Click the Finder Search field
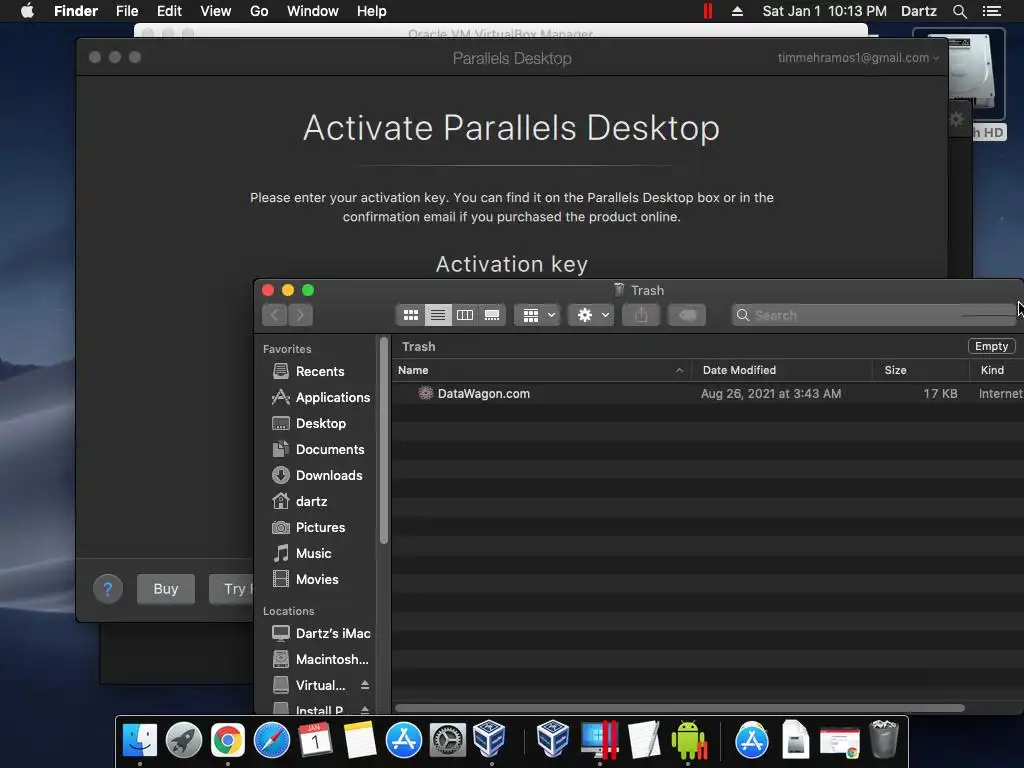The height and width of the screenshot is (768, 1024). click(875, 315)
